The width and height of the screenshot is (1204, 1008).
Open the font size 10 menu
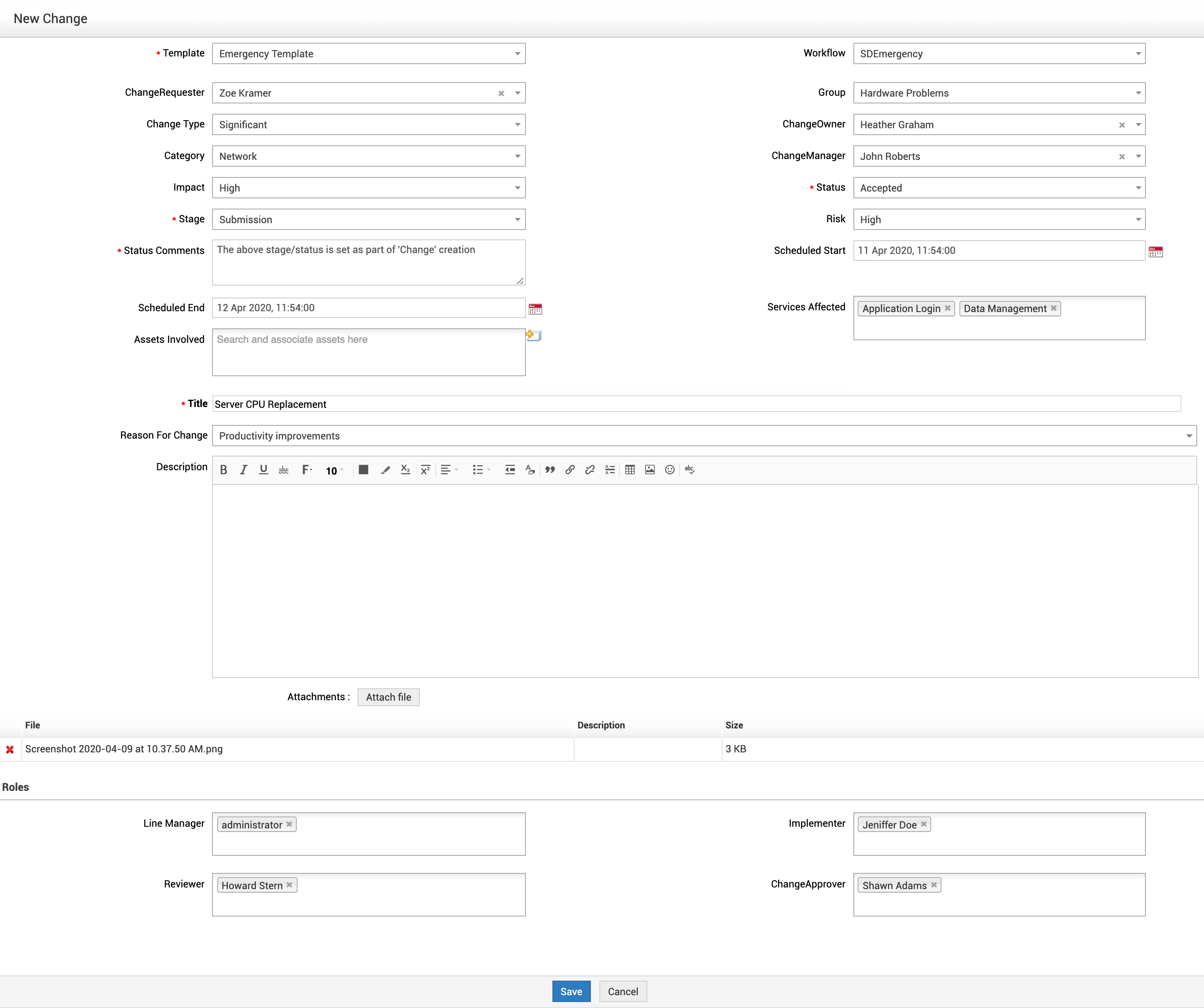(333, 471)
